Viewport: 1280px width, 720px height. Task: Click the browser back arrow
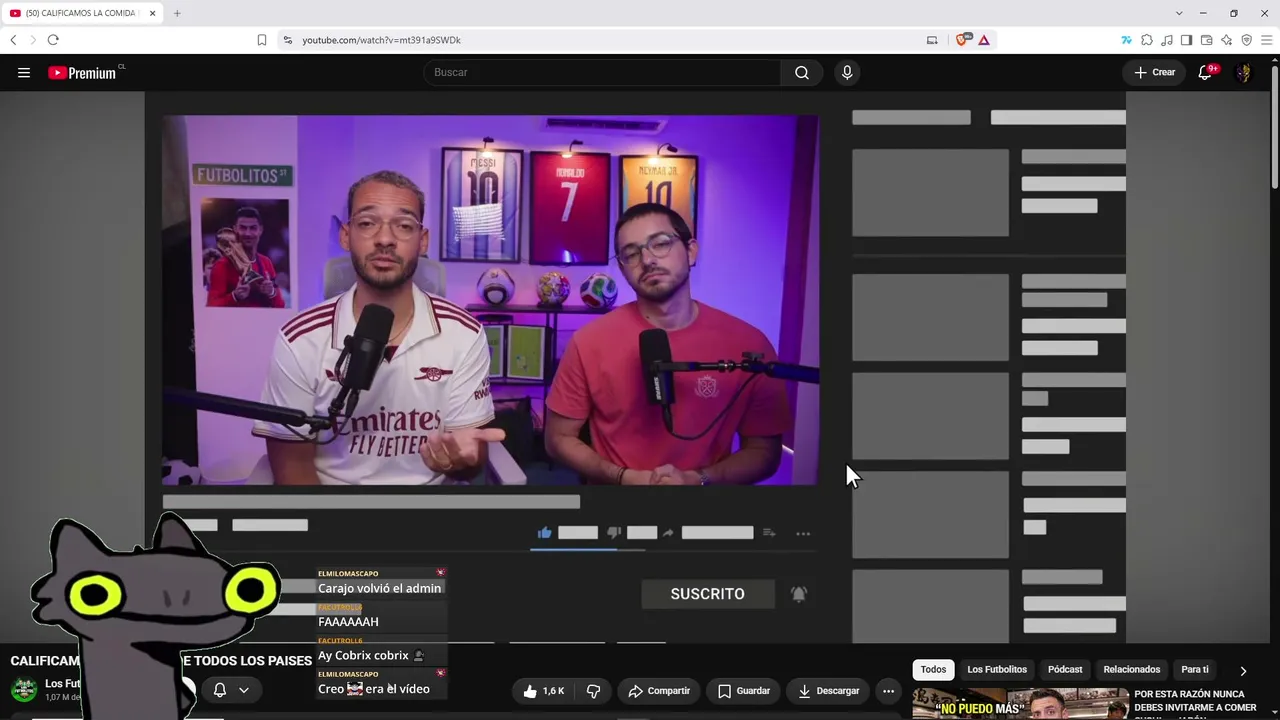tap(13, 40)
